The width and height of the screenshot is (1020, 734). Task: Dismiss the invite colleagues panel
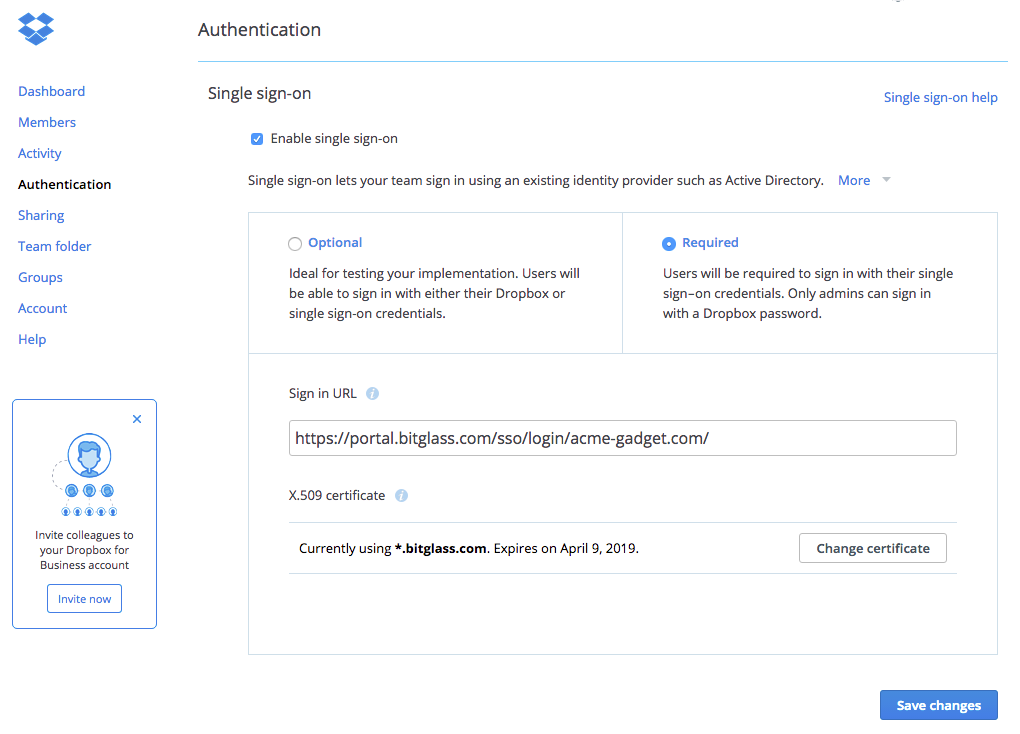137,418
